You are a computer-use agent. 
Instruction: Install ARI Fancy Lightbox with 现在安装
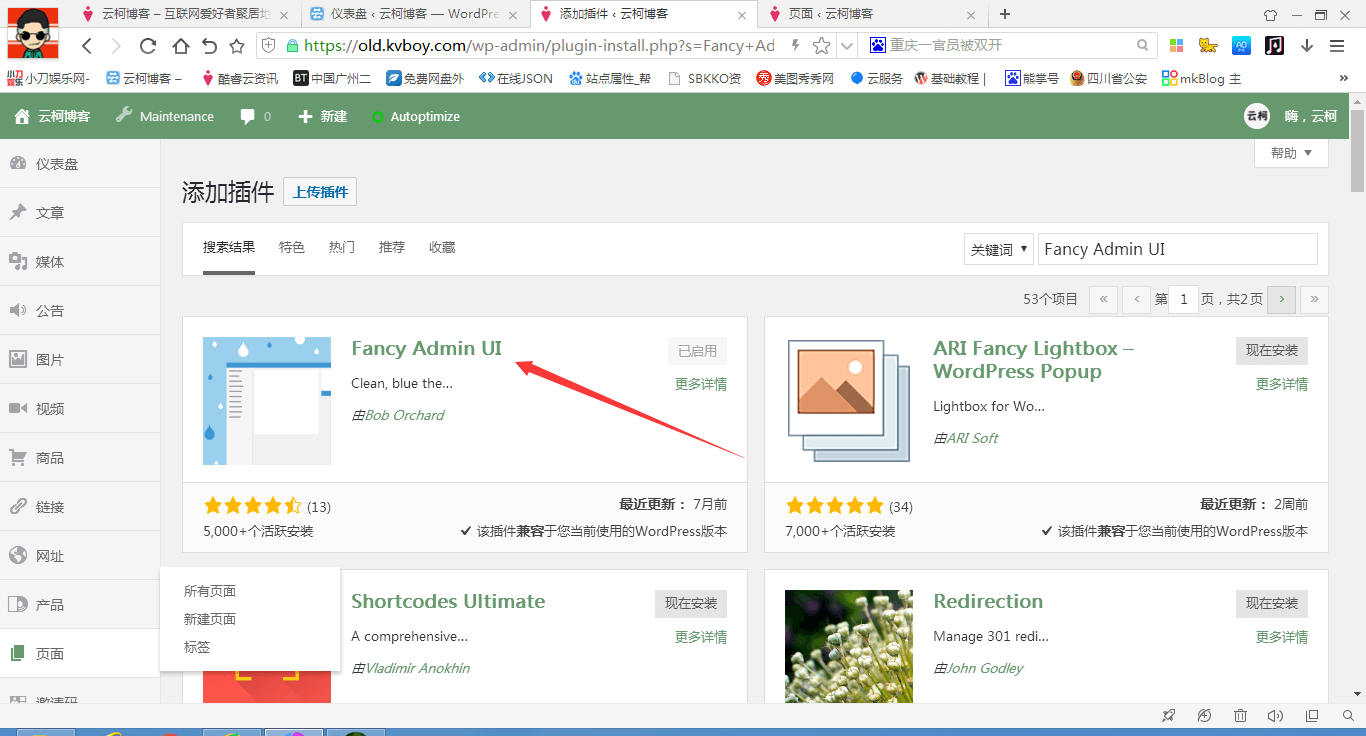tap(1272, 351)
